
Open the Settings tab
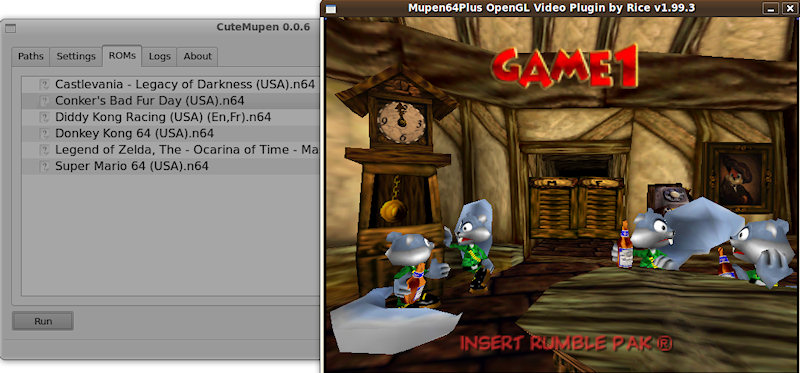(x=76, y=57)
